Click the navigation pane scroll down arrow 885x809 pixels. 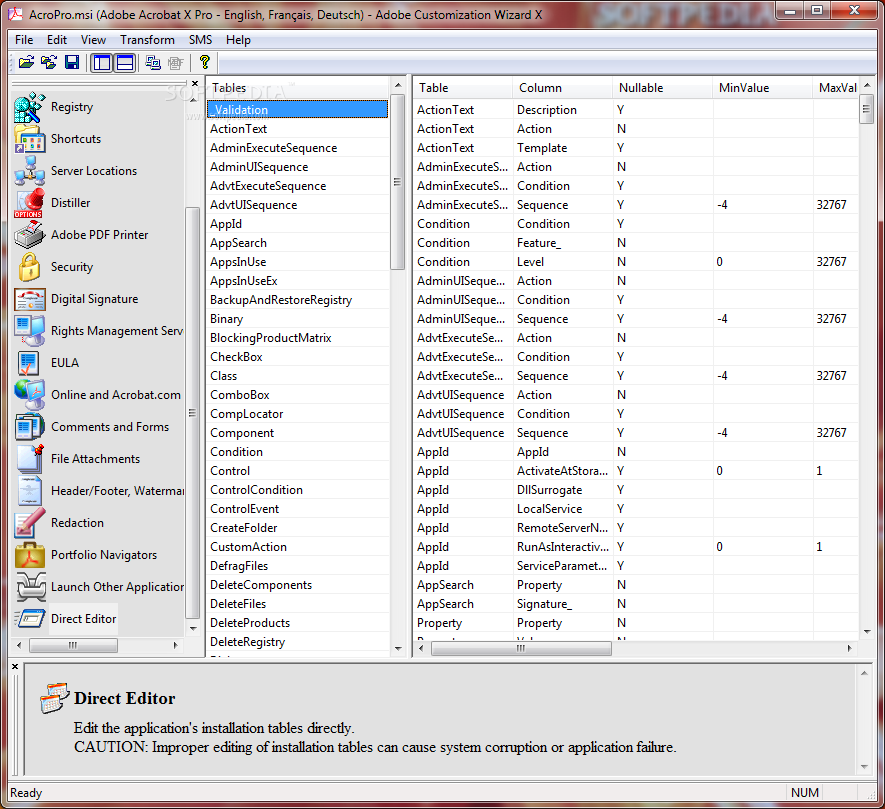click(193, 628)
